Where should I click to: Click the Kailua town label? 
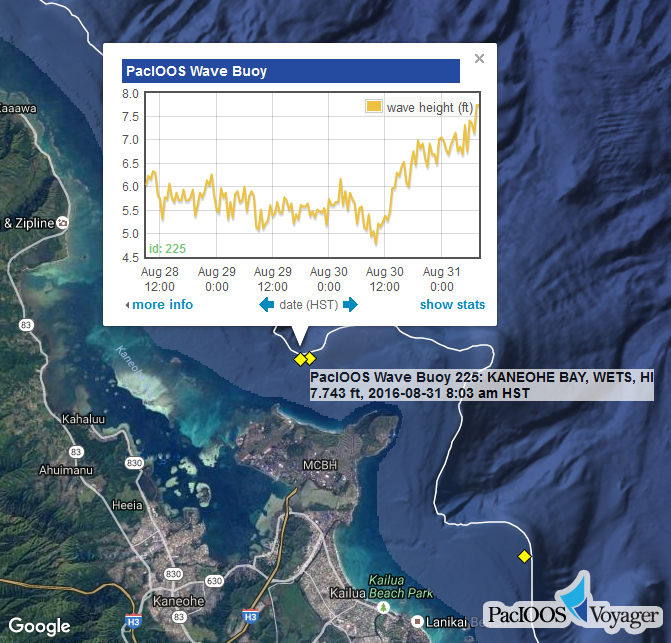click(x=348, y=593)
